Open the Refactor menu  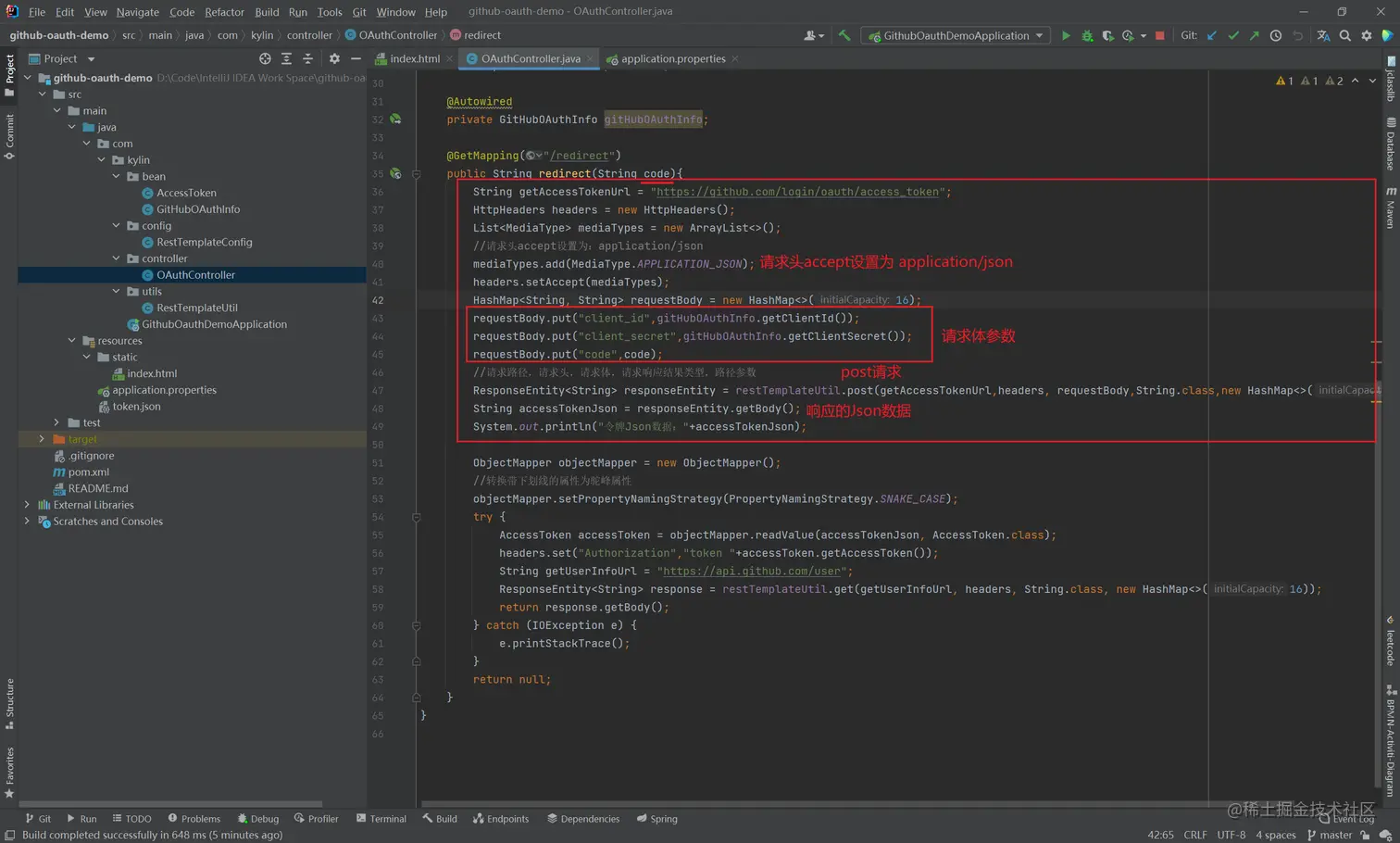click(x=224, y=12)
